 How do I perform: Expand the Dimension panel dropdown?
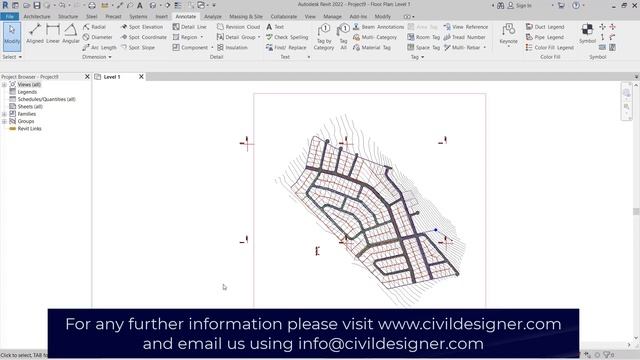click(97, 57)
